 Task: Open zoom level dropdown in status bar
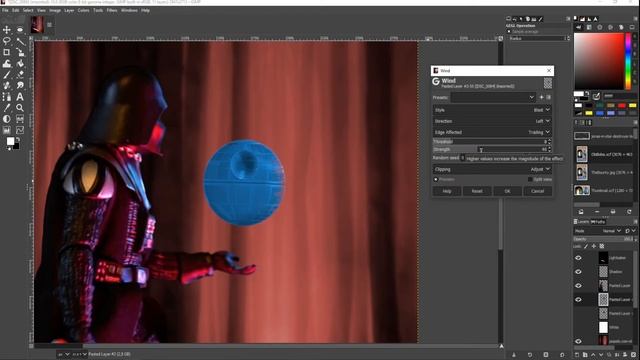[x=79, y=354]
